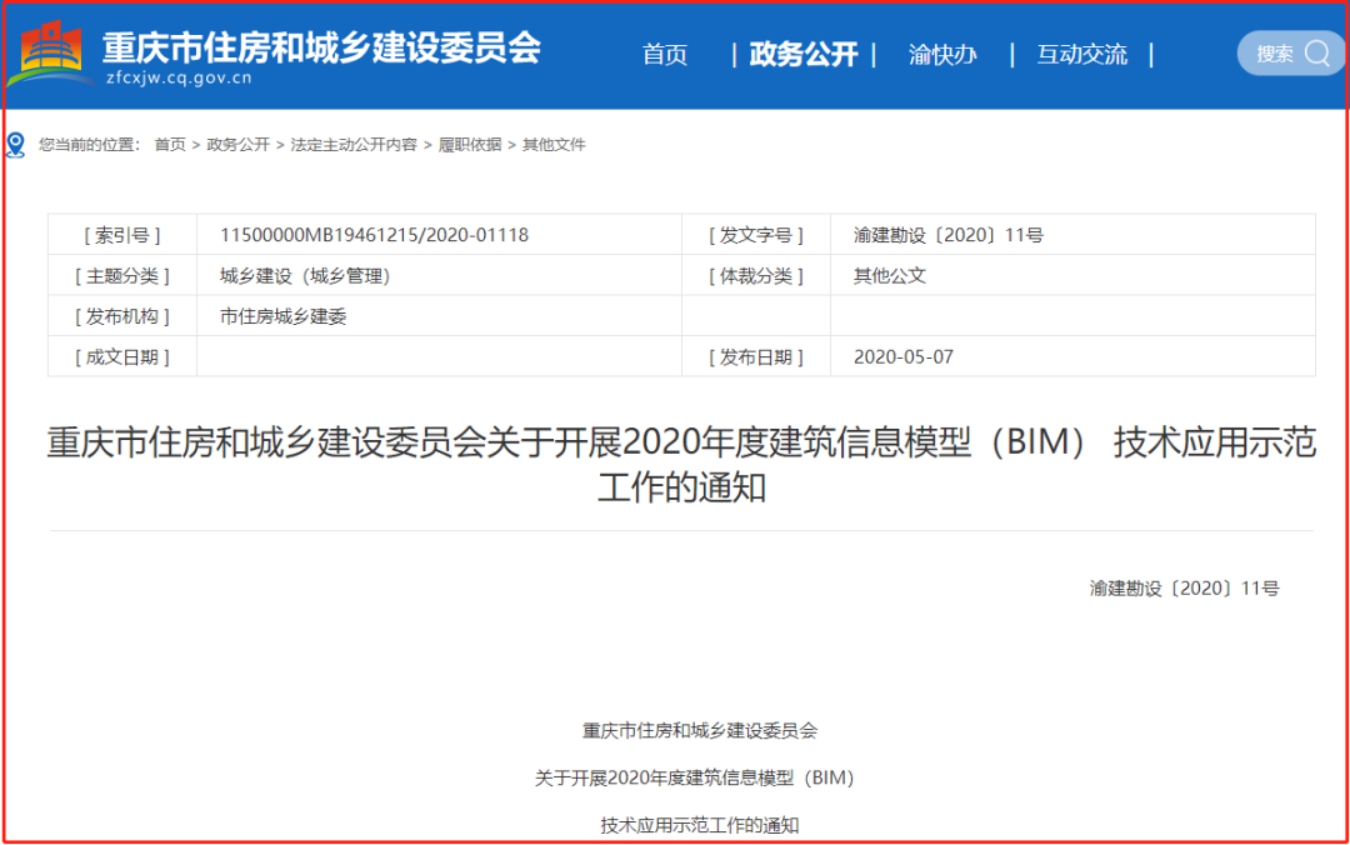Image resolution: width=1350 pixels, height=845 pixels.
Task: Click the site title 重庆市住房和城乡建设委员会
Action: (321, 45)
